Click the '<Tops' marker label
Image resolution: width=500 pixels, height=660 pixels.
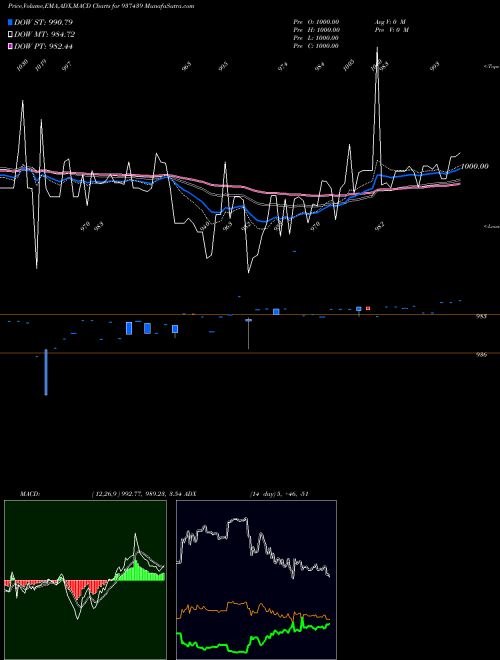click(491, 67)
